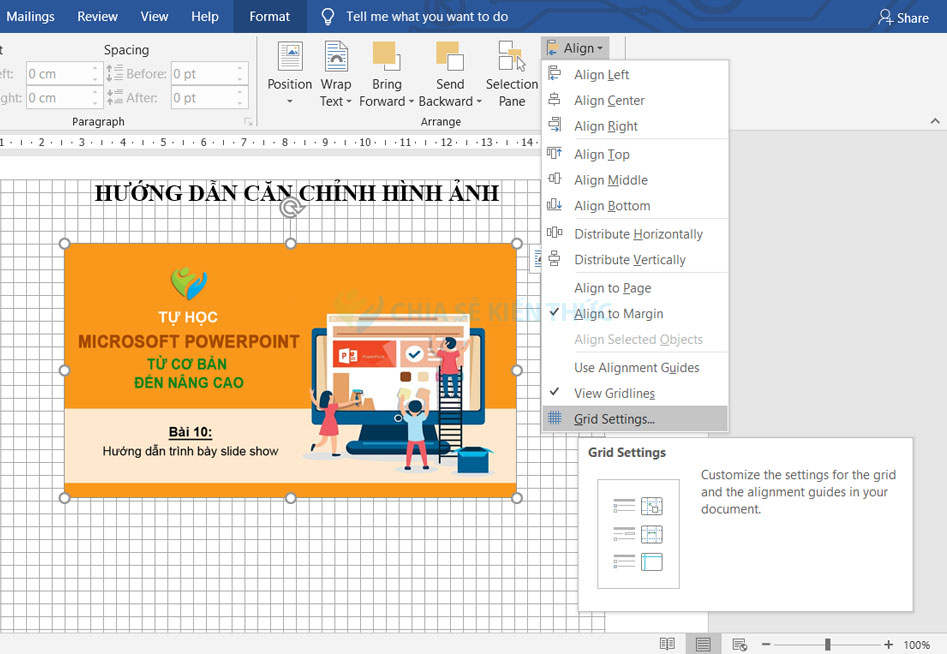Click Tell me what you want to do

(427, 16)
